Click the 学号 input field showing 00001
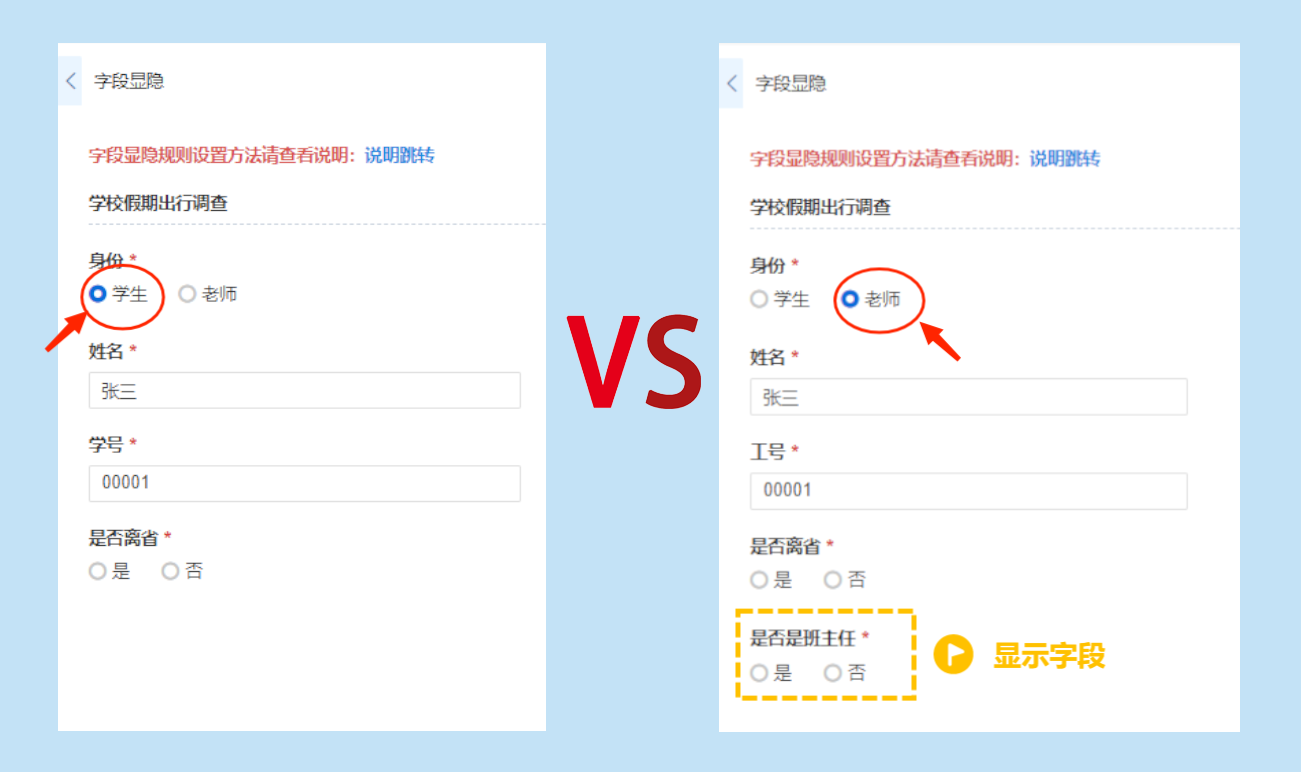Screen dimensions: 1301x773 click(305, 483)
